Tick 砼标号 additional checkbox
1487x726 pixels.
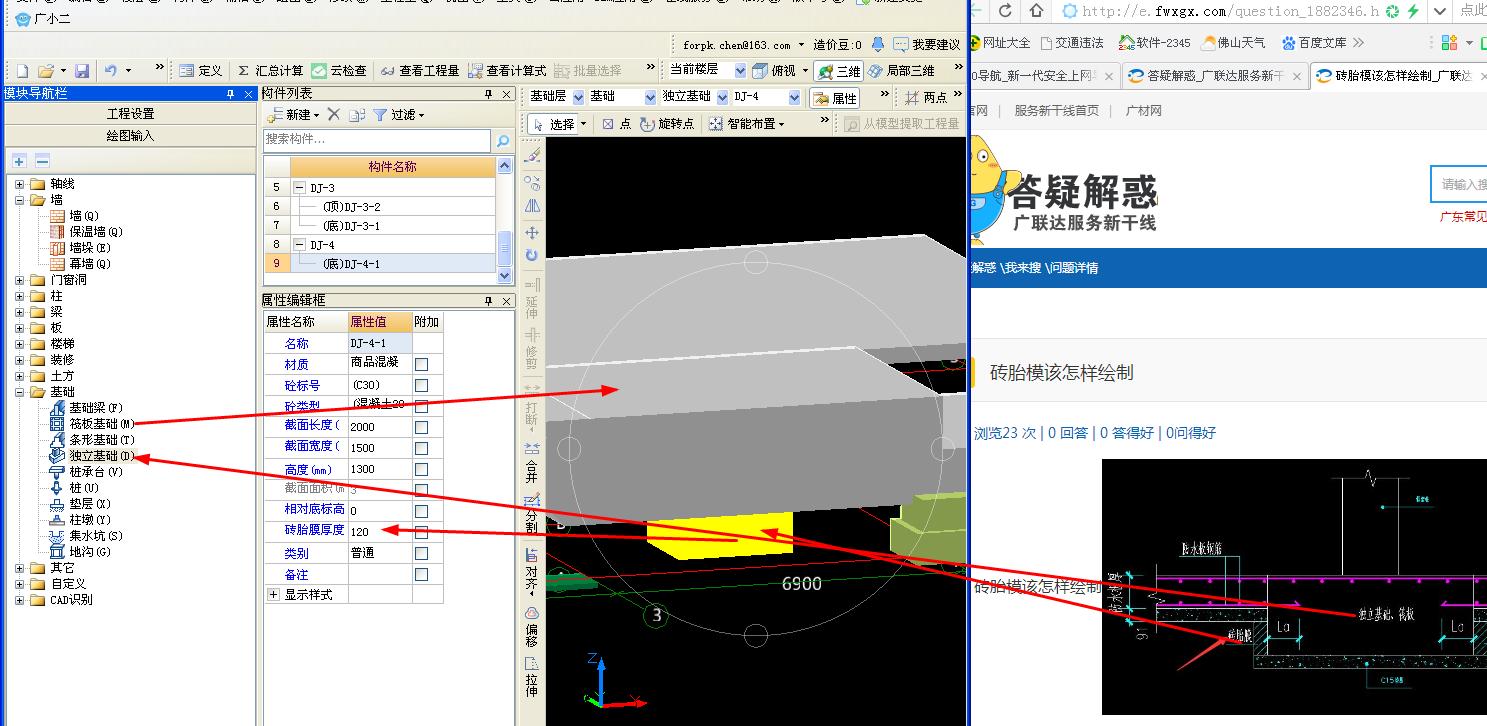[x=421, y=385]
